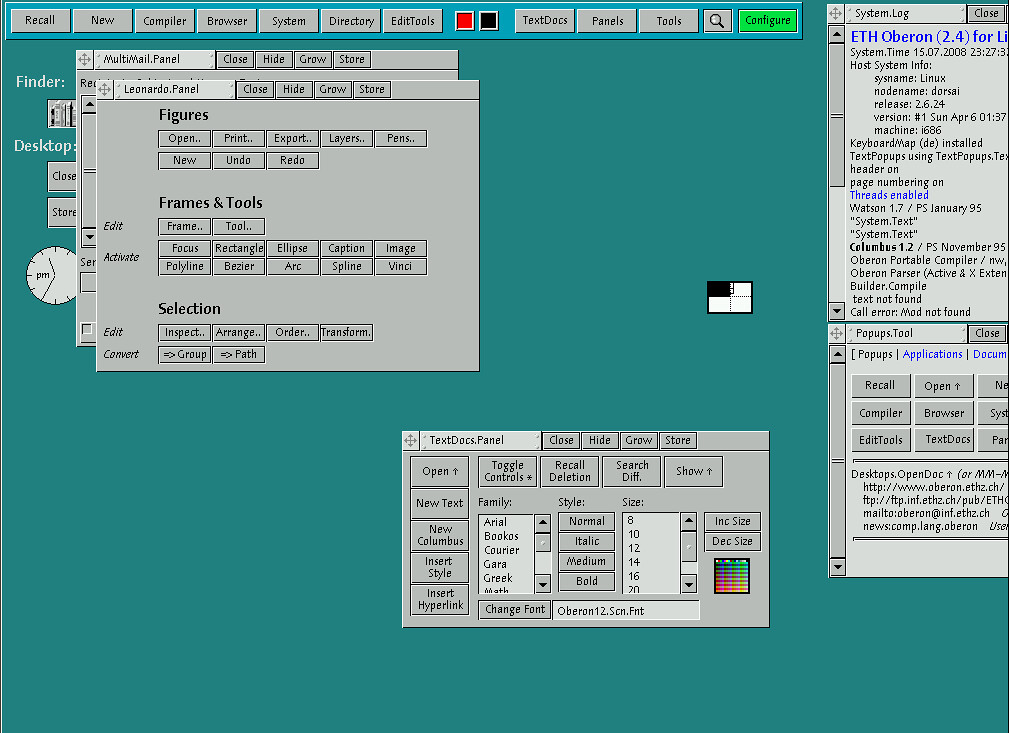The height and width of the screenshot is (733, 1010).
Task: Click the analog clock on the desktop
Action: coord(52,275)
